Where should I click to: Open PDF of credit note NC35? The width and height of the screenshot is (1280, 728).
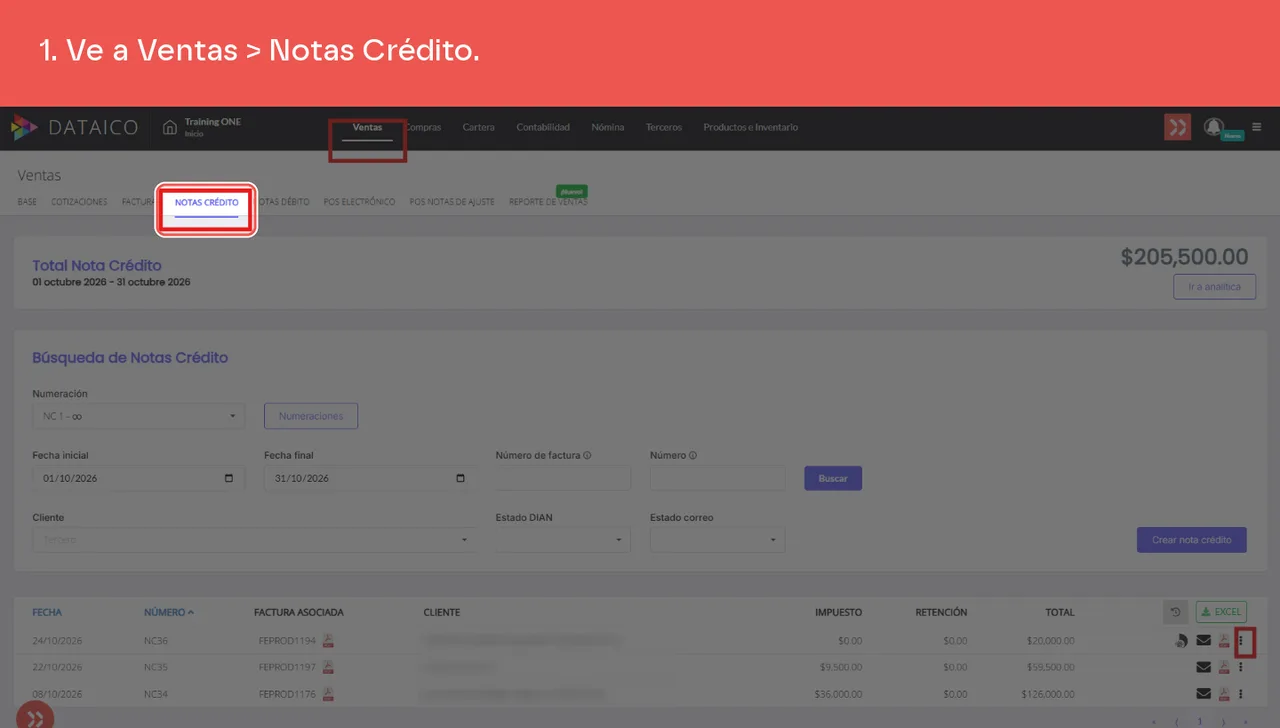[1223, 667]
